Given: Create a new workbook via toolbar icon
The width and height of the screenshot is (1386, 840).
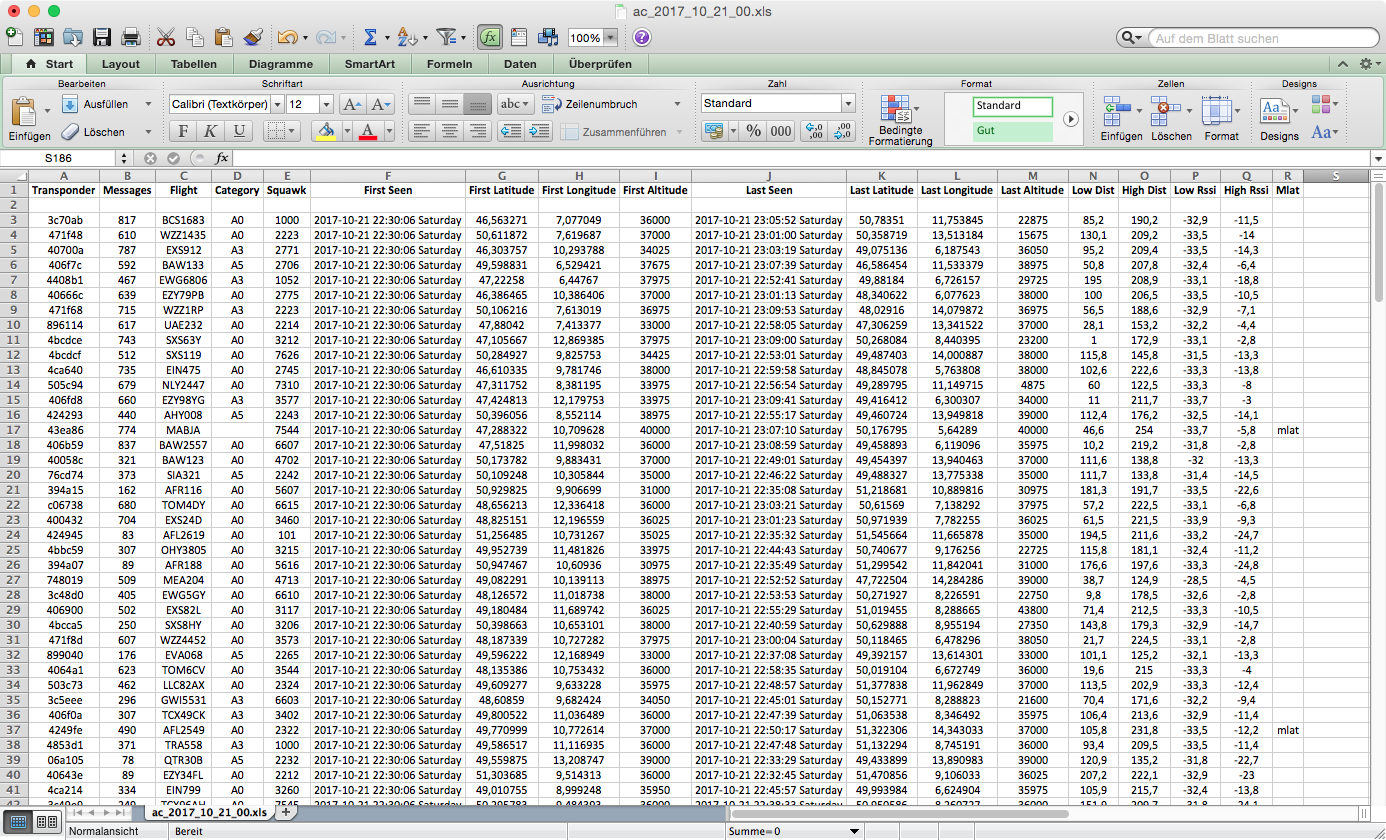Looking at the screenshot, I should [x=14, y=37].
